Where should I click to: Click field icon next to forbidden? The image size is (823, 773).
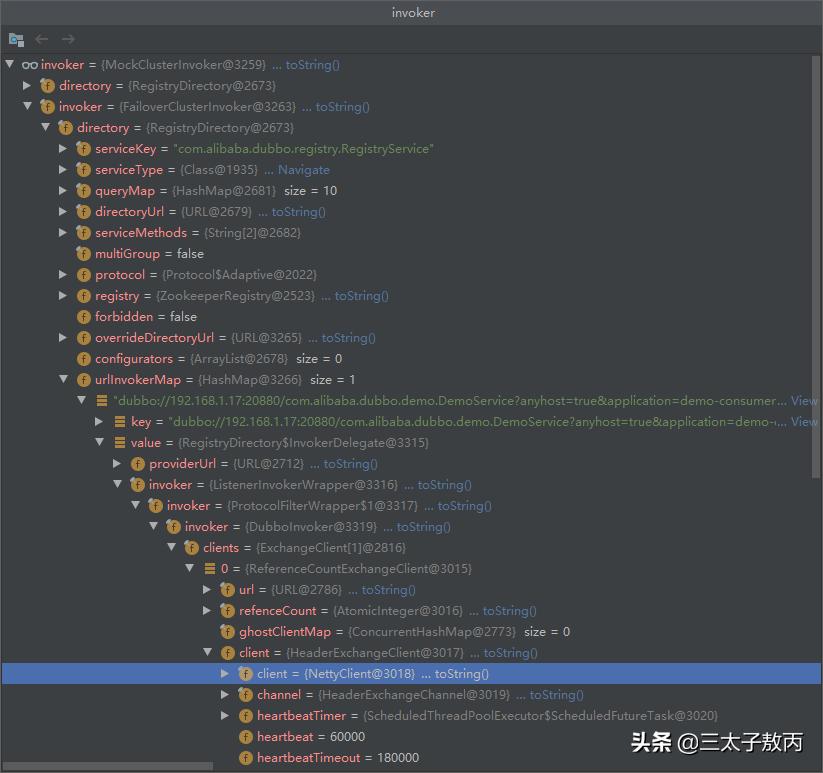[x=83, y=317]
